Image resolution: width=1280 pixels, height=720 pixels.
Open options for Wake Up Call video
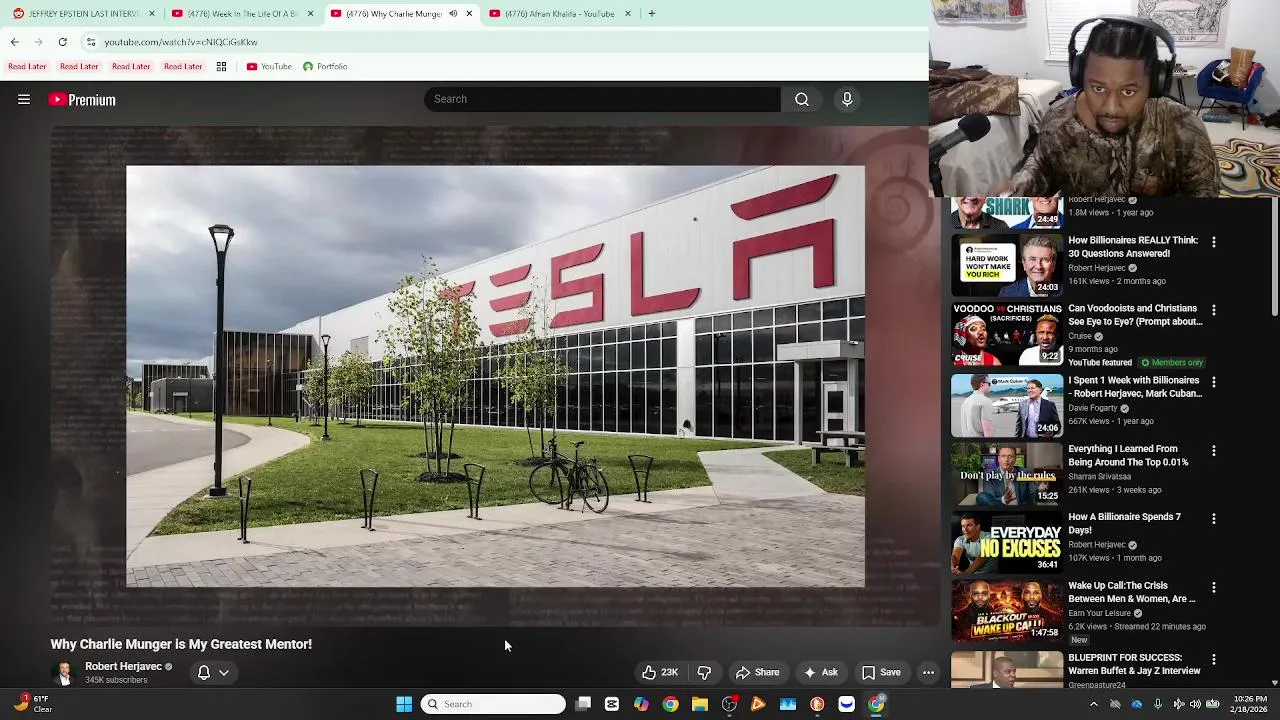1213,587
